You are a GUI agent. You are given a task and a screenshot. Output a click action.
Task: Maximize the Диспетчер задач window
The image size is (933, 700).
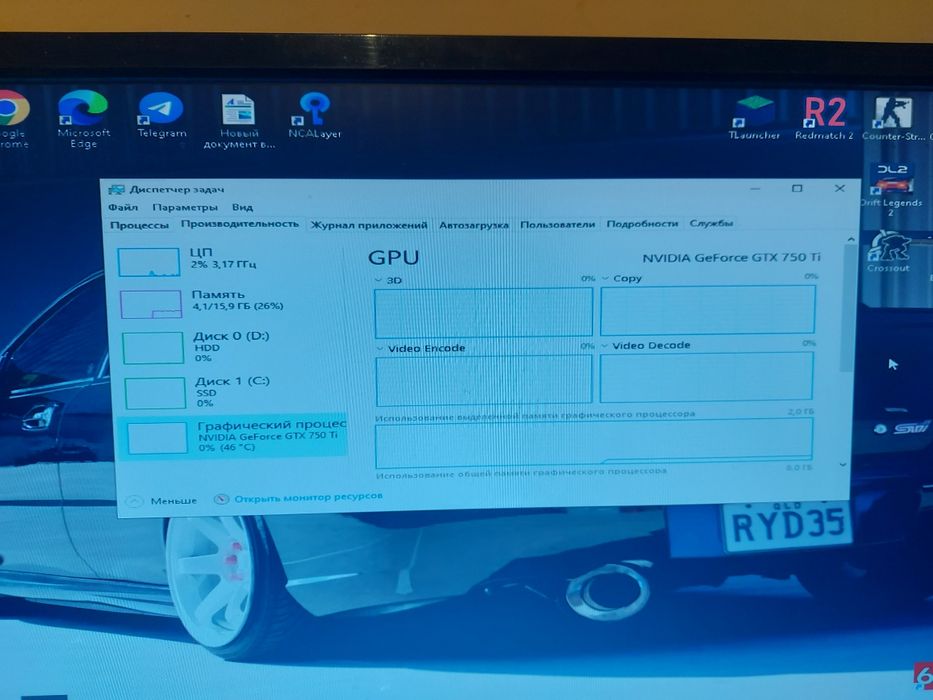tap(797, 189)
